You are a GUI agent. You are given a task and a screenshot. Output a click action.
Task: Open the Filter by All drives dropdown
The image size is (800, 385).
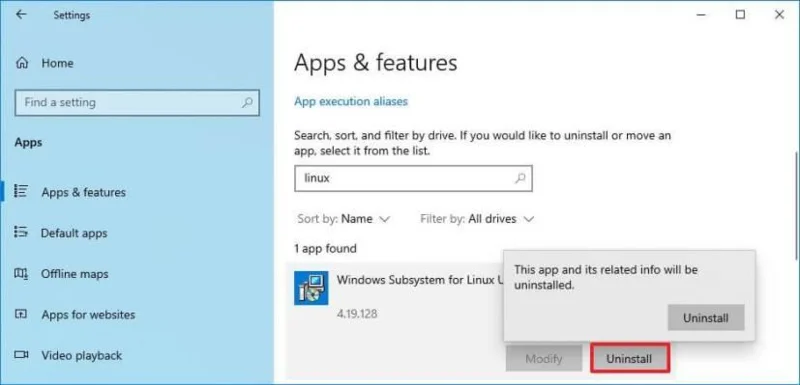477,219
